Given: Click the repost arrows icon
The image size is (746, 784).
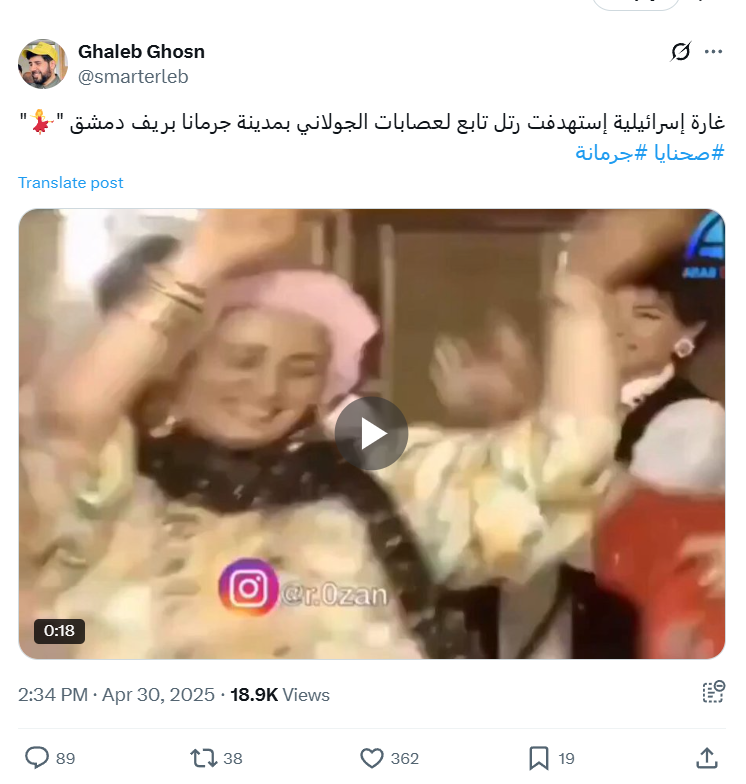Looking at the screenshot, I should 203,758.
